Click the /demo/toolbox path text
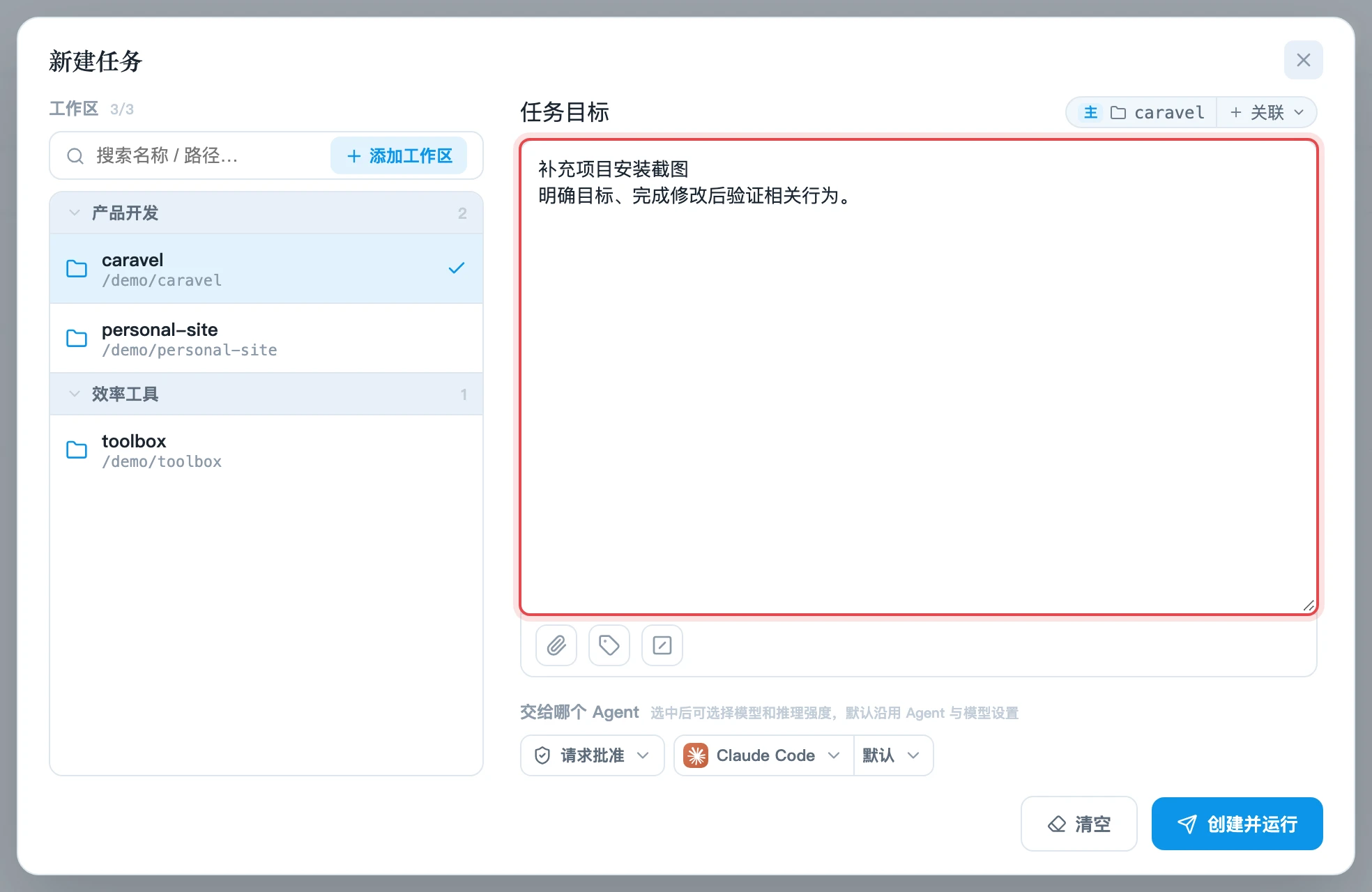The width and height of the screenshot is (1372, 892). click(162, 461)
